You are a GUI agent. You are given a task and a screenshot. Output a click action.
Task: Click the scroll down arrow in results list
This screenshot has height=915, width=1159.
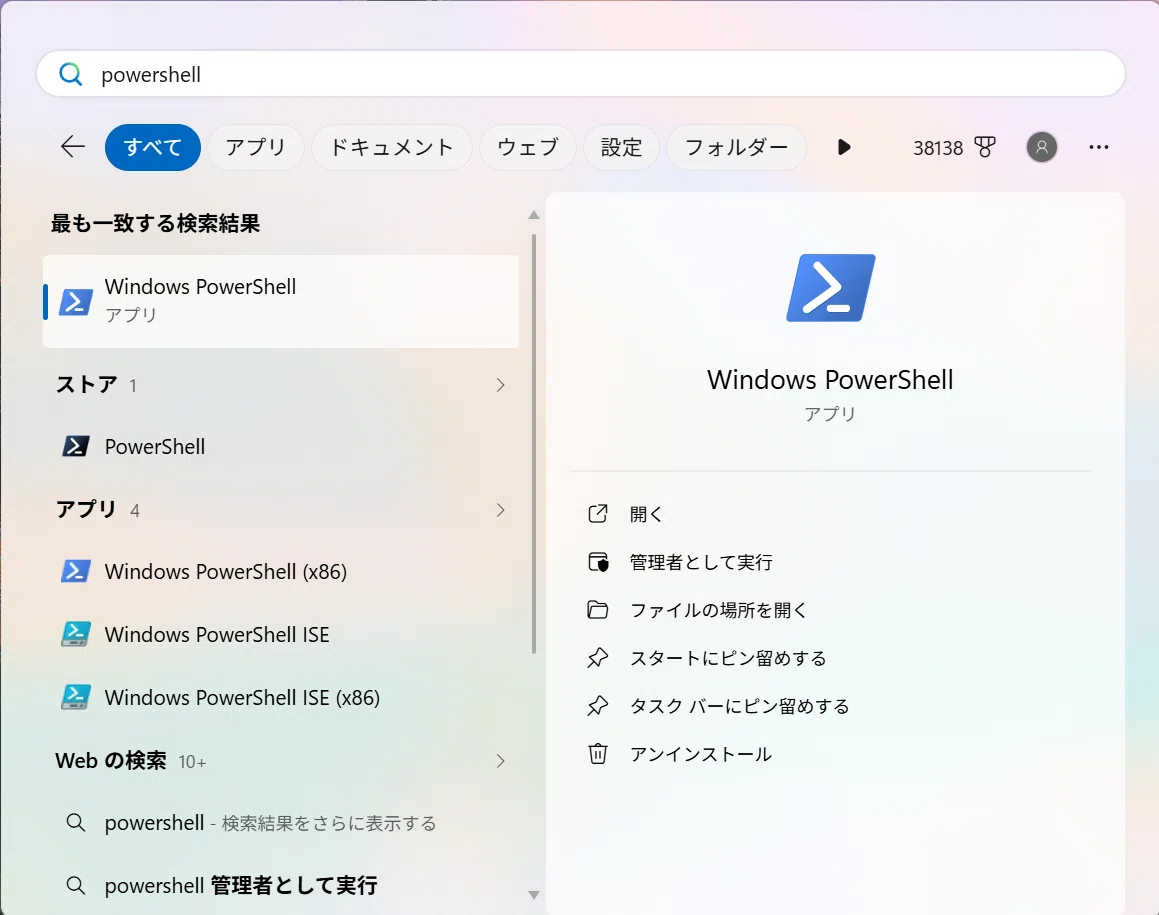[534, 895]
